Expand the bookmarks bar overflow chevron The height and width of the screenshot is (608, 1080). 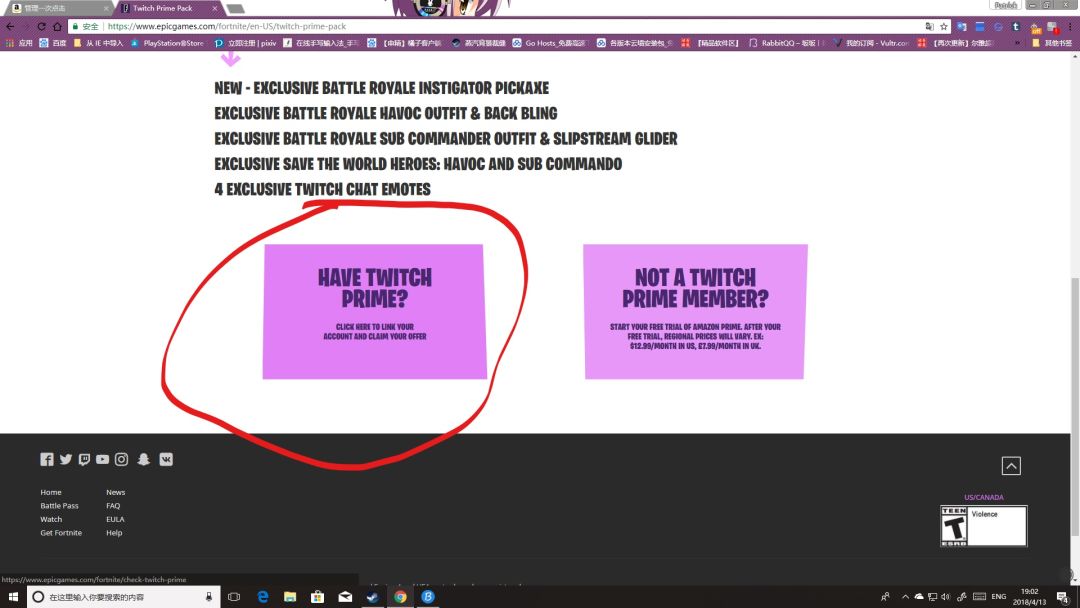[1017, 43]
